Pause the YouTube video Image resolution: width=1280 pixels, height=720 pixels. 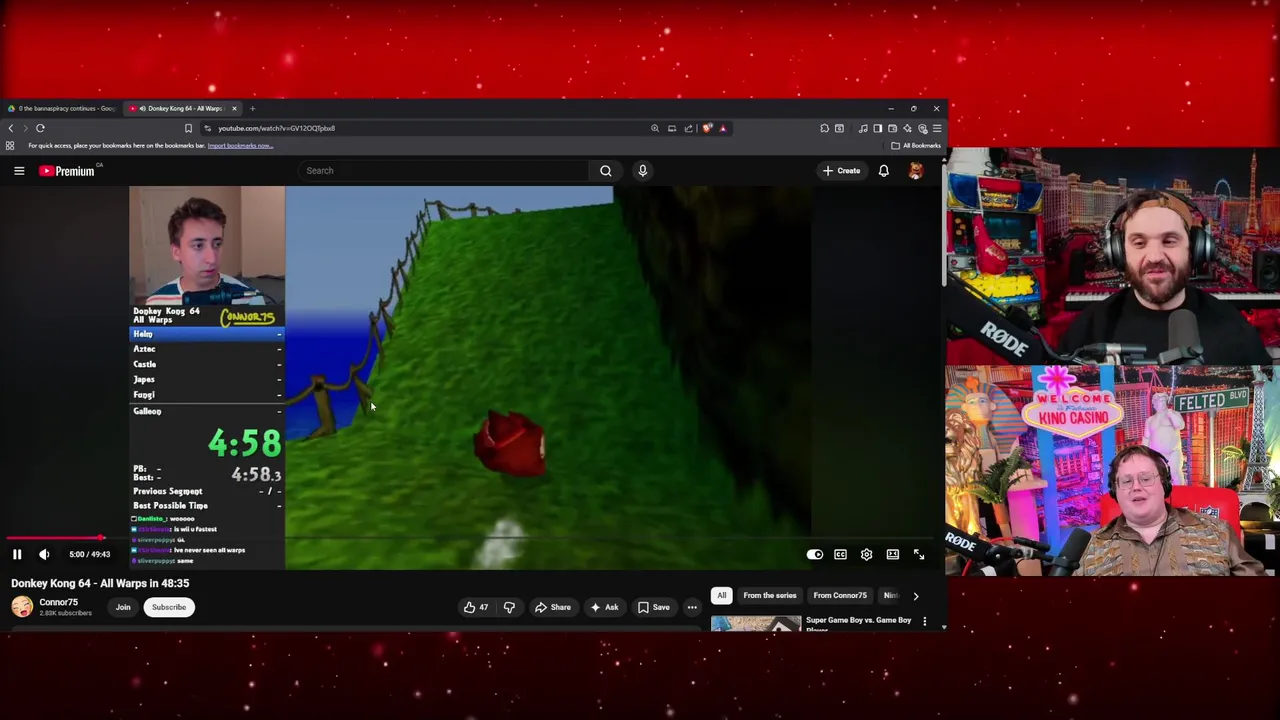click(x=17, y=554)
